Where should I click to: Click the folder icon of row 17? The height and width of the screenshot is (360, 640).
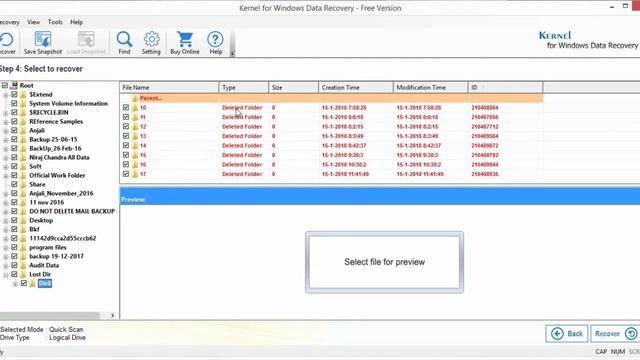click(x=135, y=174)
